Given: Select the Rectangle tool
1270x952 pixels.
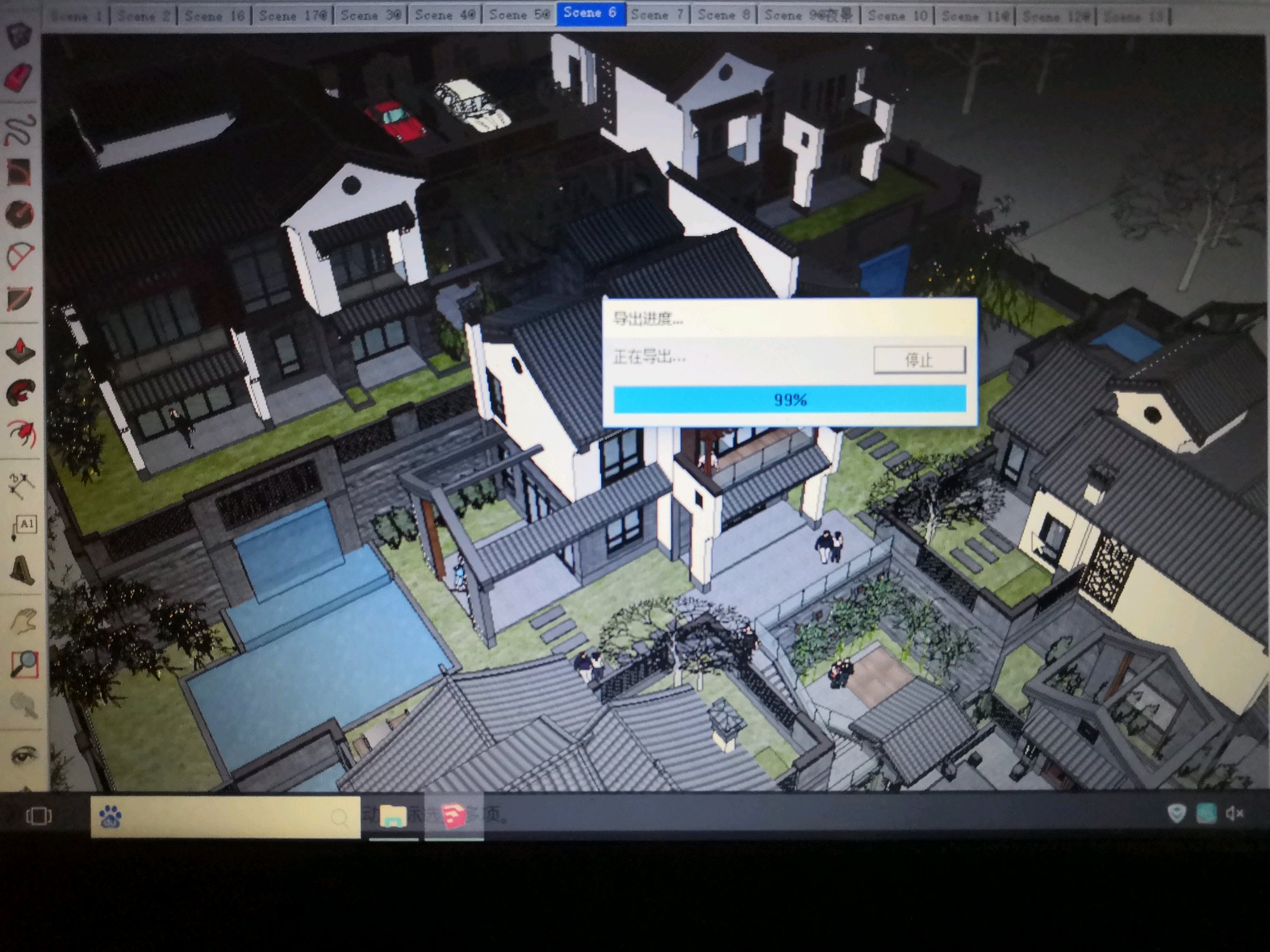Looking at the screenshot, I should [x=19, y=172].
